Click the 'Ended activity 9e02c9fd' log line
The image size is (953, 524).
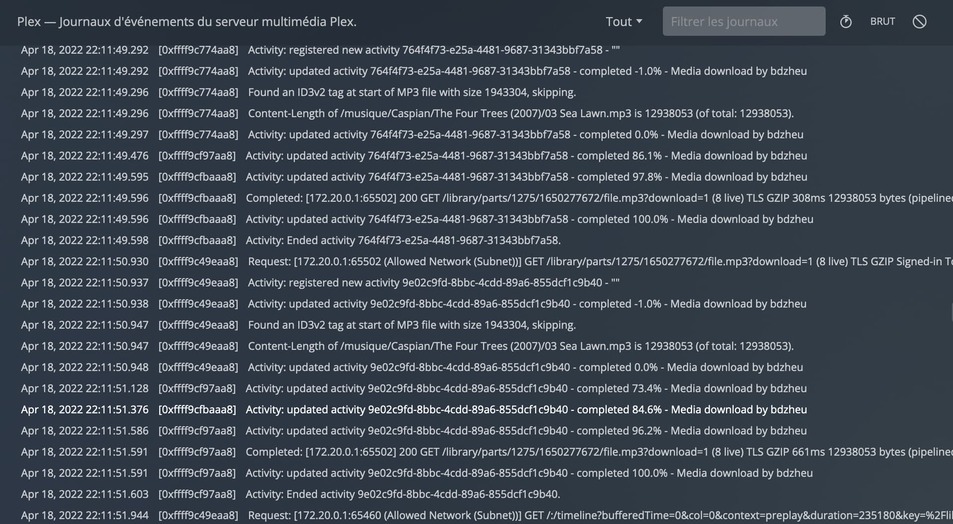tap(403, 494)
